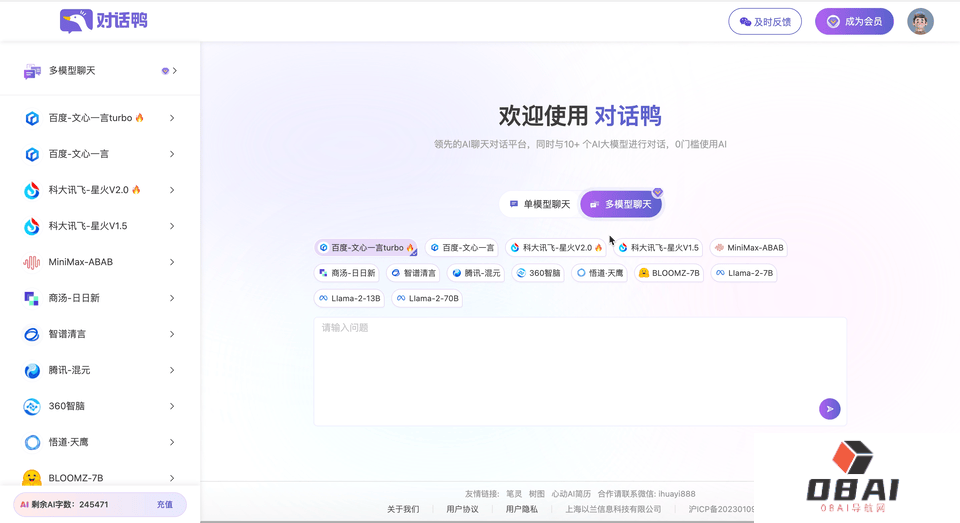The image size is (960, 523).
Task: Toggle the Llama-2-13B model chip
Action: (x=349, y=298)
